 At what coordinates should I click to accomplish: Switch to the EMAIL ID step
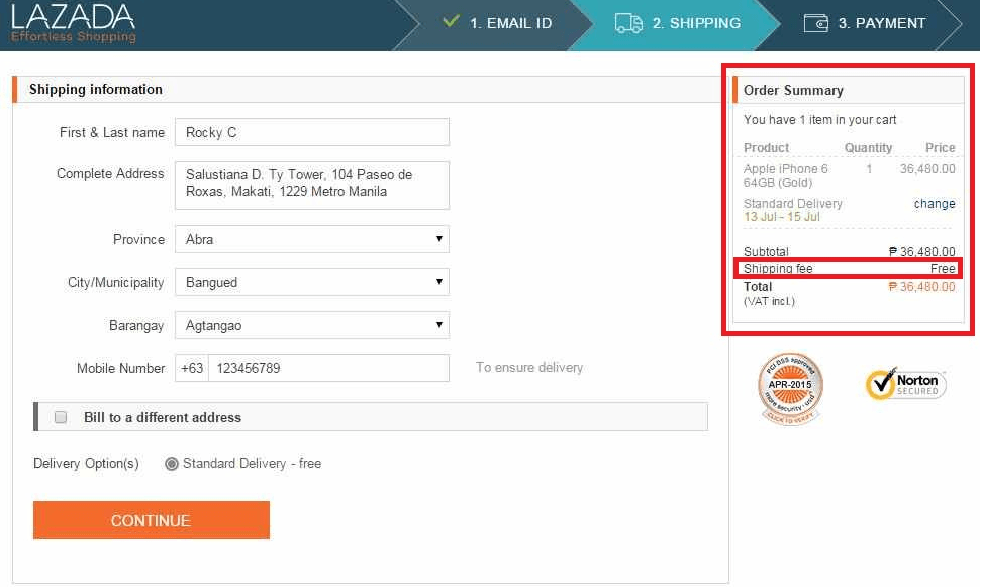507,22
